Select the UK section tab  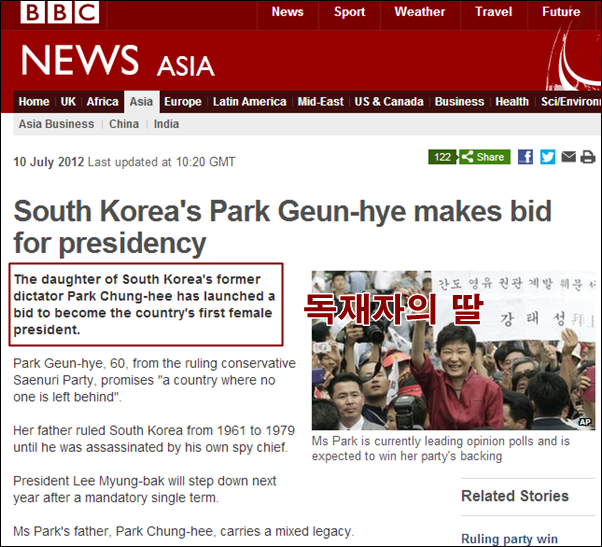[68, 102]
